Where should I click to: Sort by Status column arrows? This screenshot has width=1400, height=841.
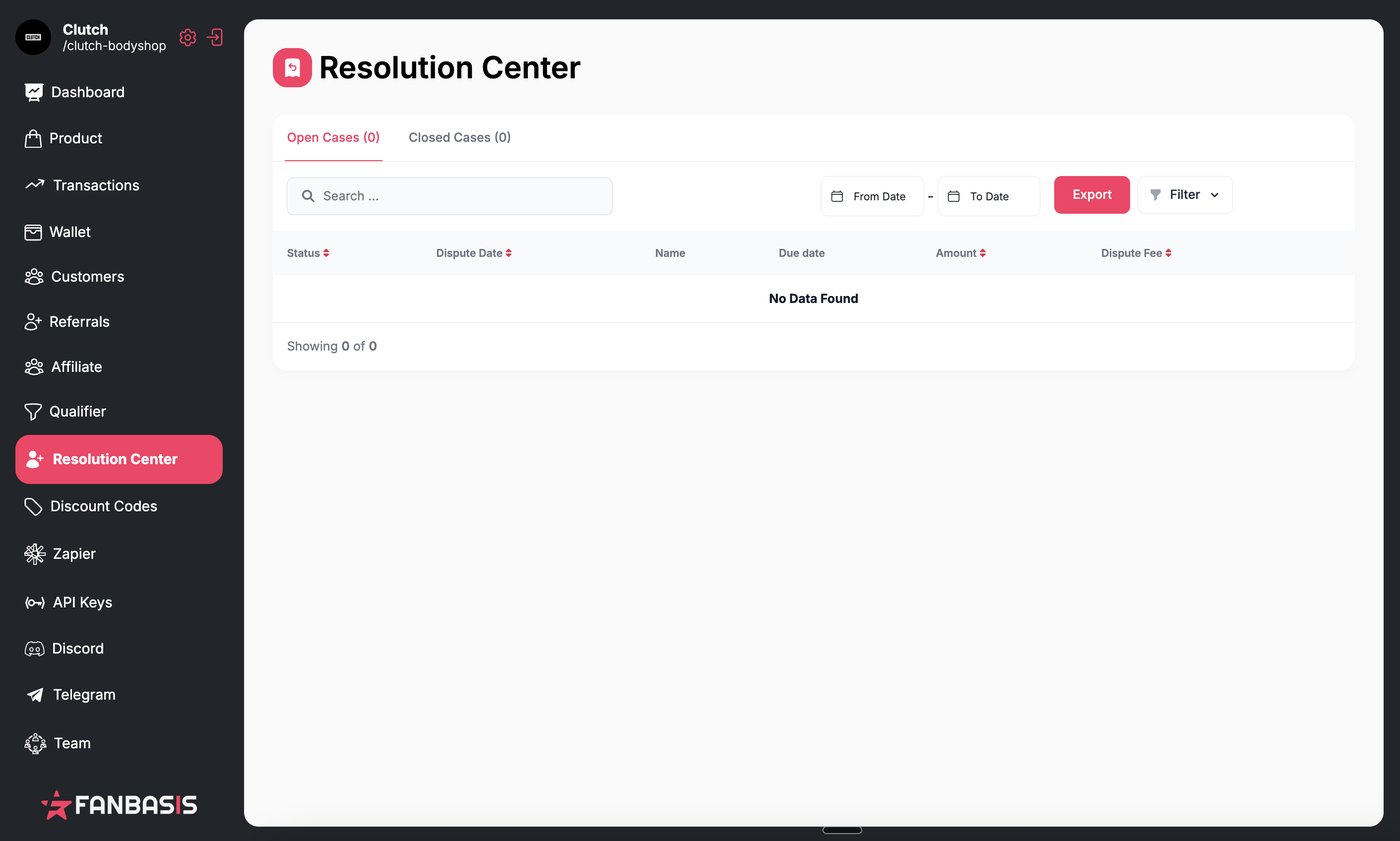click(326, 253)
